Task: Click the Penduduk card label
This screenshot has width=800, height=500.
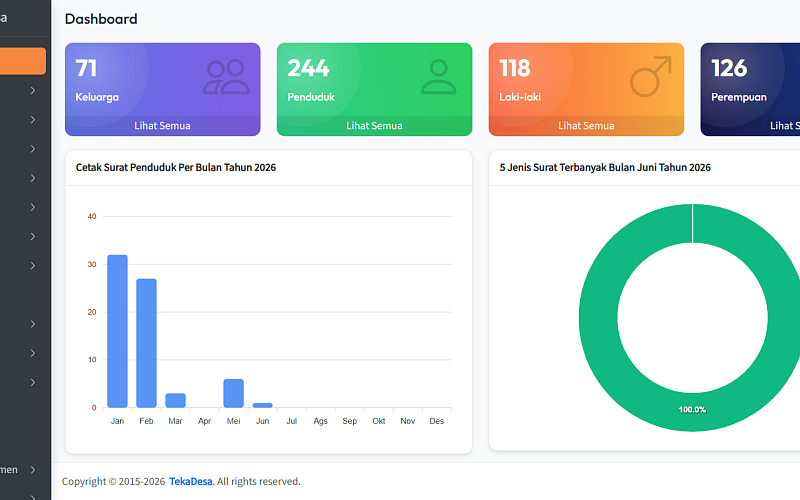Action: pos(311,97)
